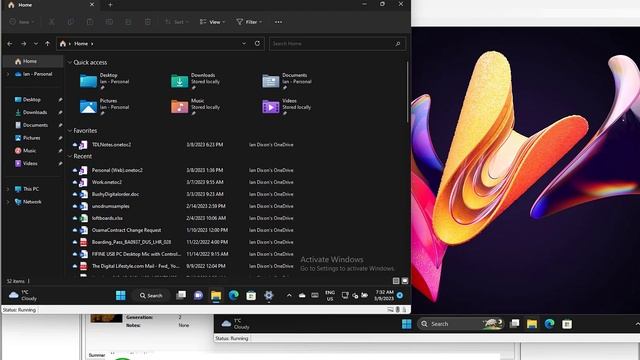Click the Share icon in the toolbar
This screenshot has width=640, height=360.
(x=128, y=22)
